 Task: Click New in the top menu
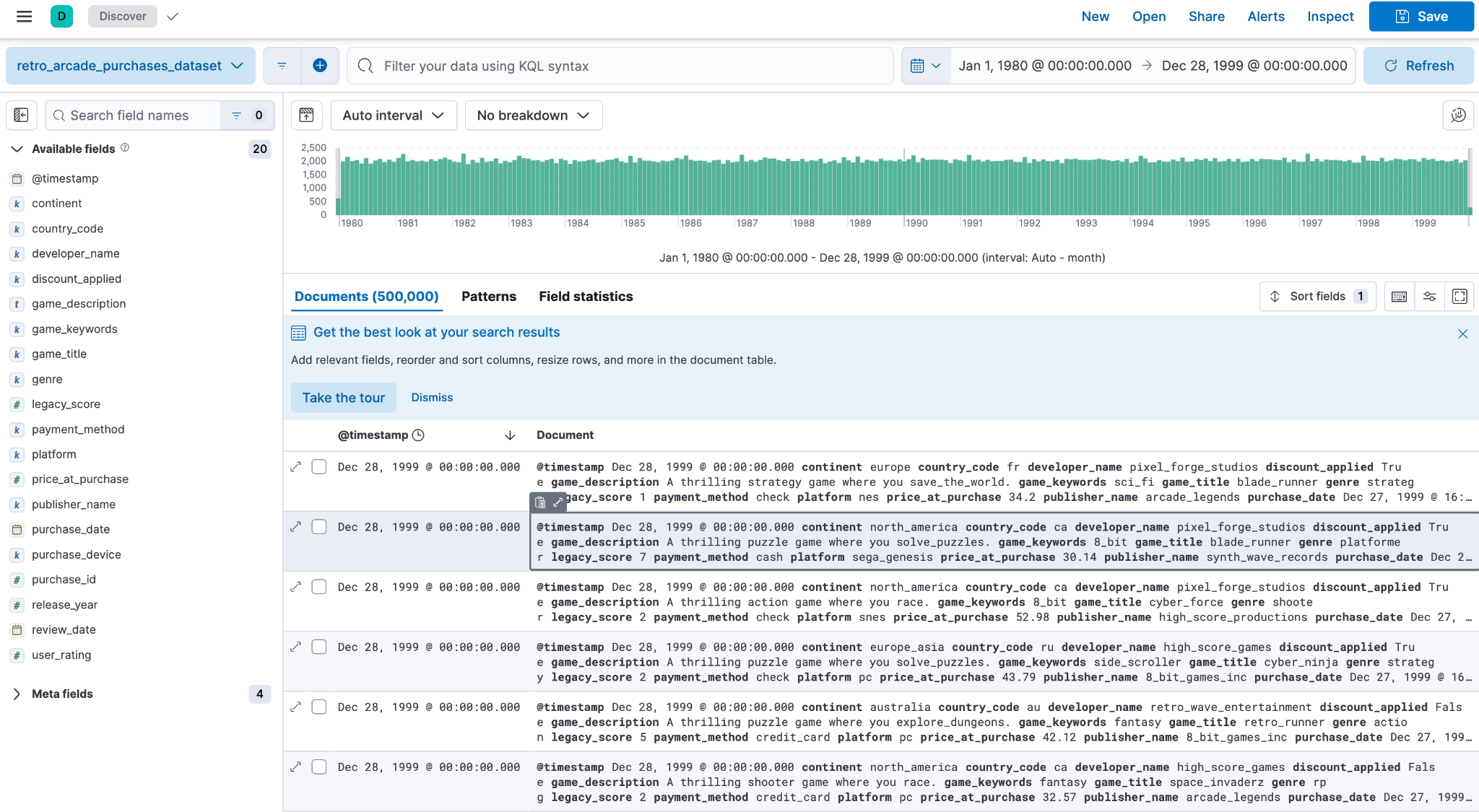(x=1095, y=16)
